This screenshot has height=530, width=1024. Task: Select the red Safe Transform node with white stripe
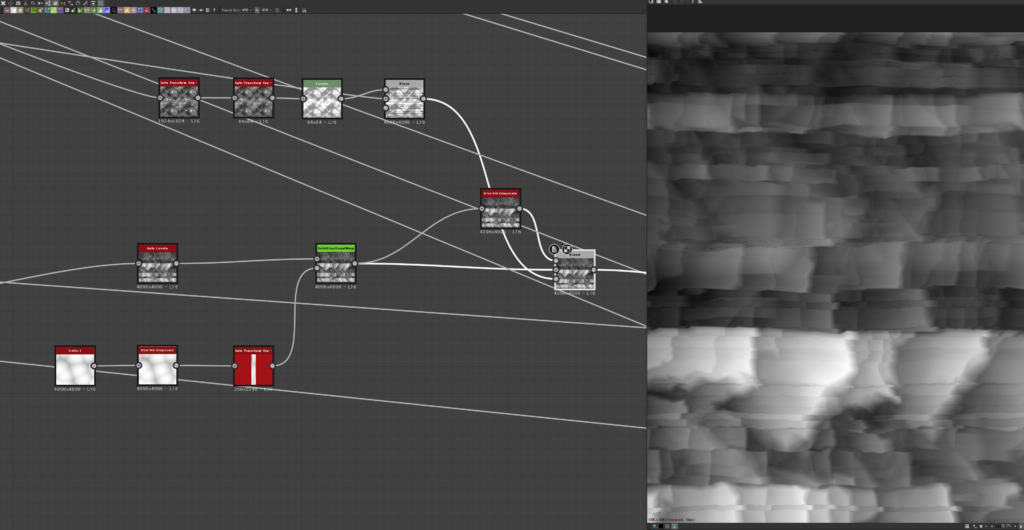coord(253,366)
